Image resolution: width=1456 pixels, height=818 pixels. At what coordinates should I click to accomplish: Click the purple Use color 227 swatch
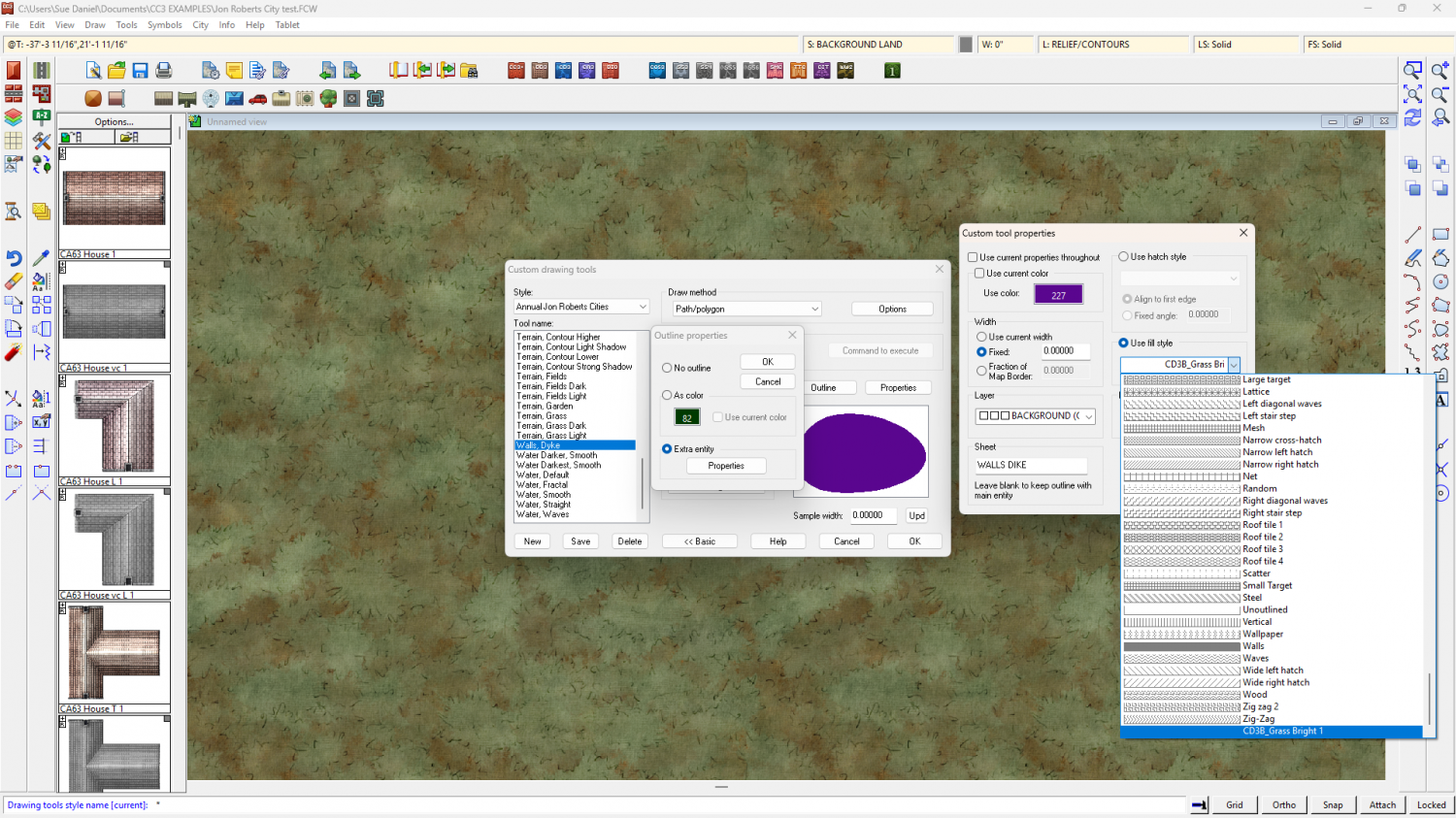[x=1058, y=295]
